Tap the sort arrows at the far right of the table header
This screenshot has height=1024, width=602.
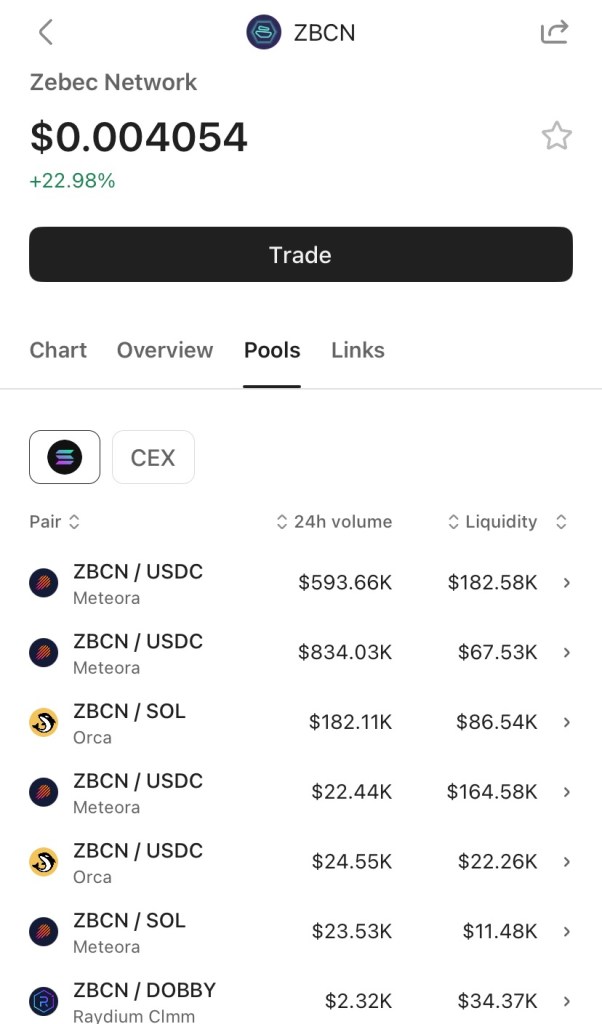click(x=561, y=522)
